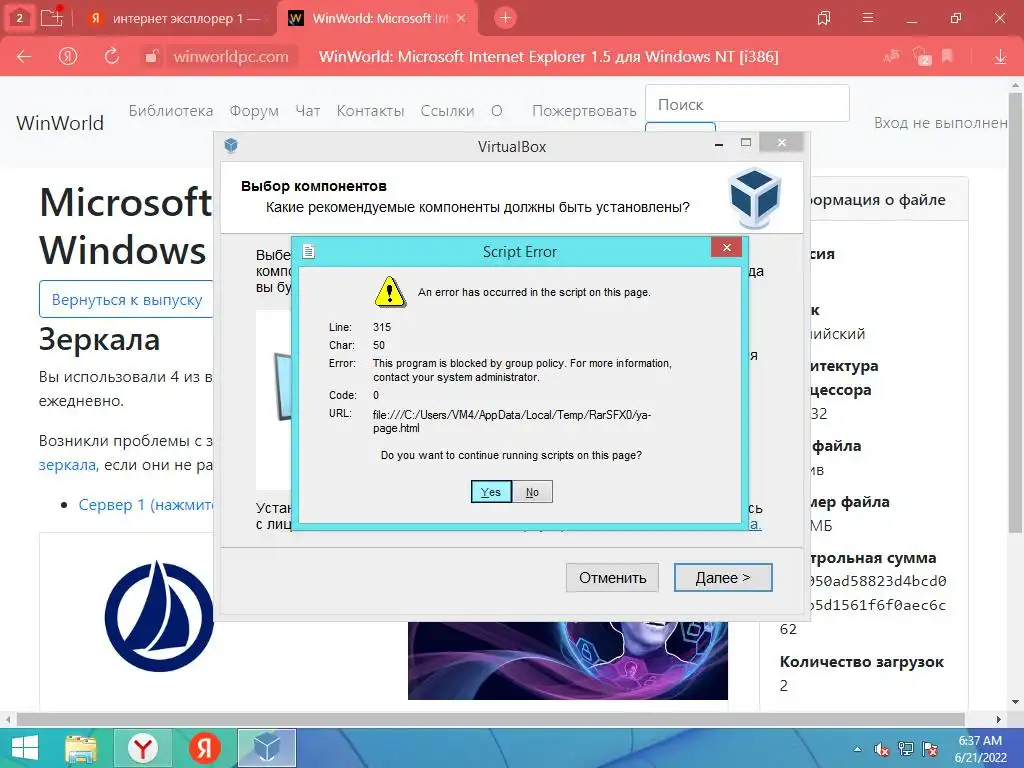Open the Windows Start button
The height and width of the screenshot is (768, 1024).
coord(25,748)
